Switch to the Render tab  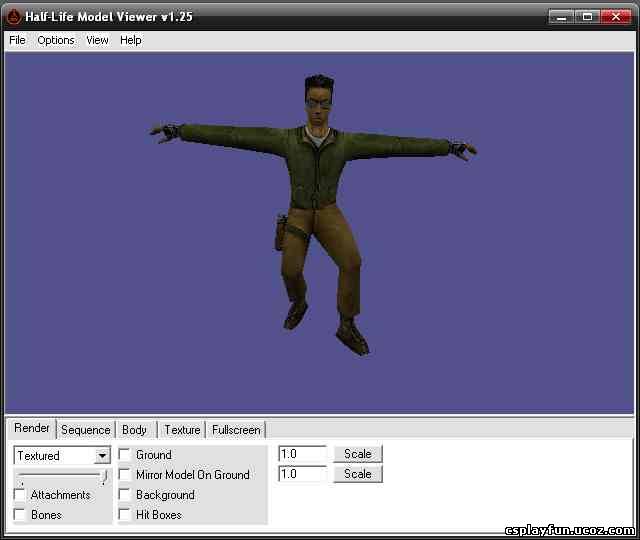(32, 428)
